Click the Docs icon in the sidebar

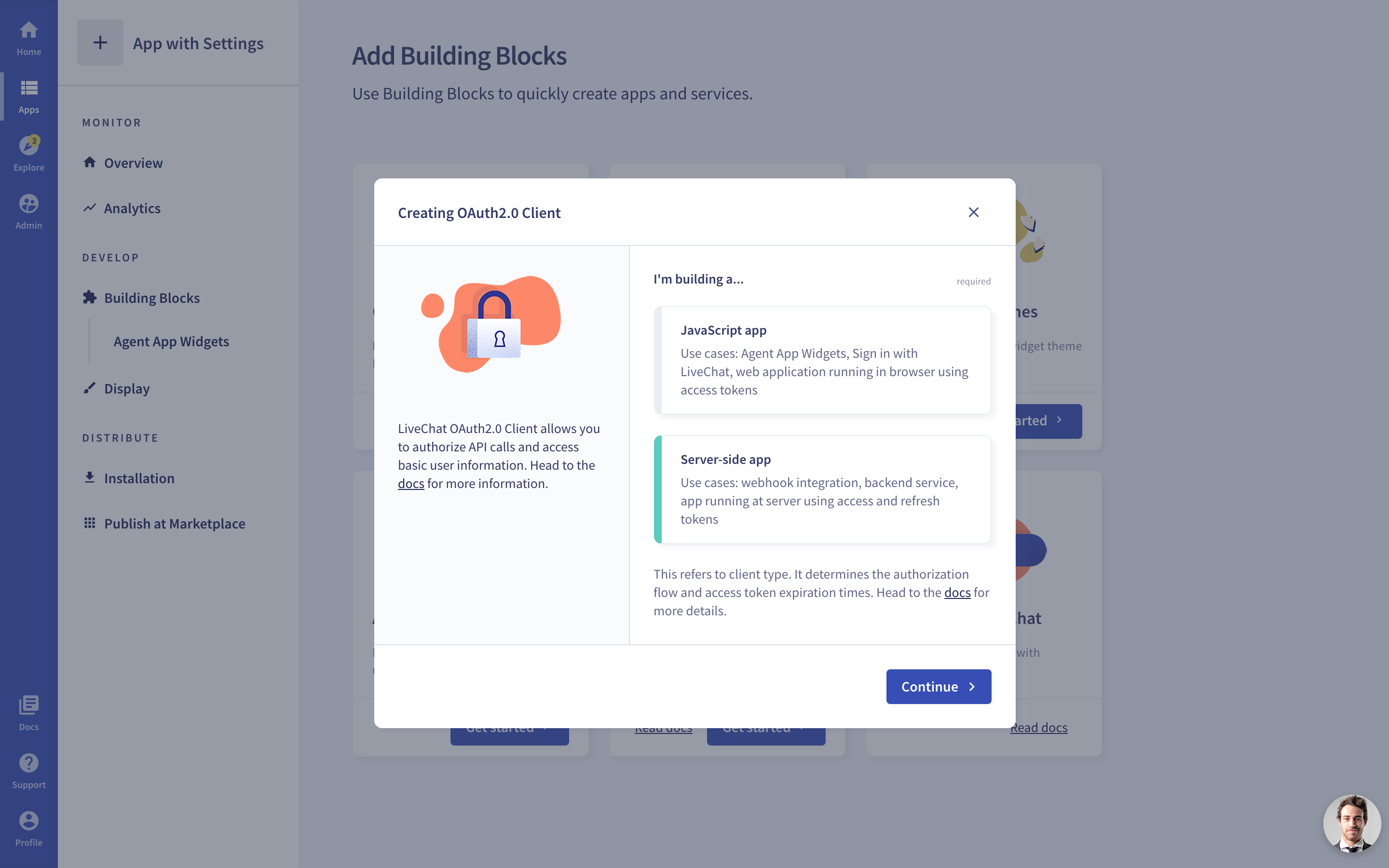coord(28,705)
